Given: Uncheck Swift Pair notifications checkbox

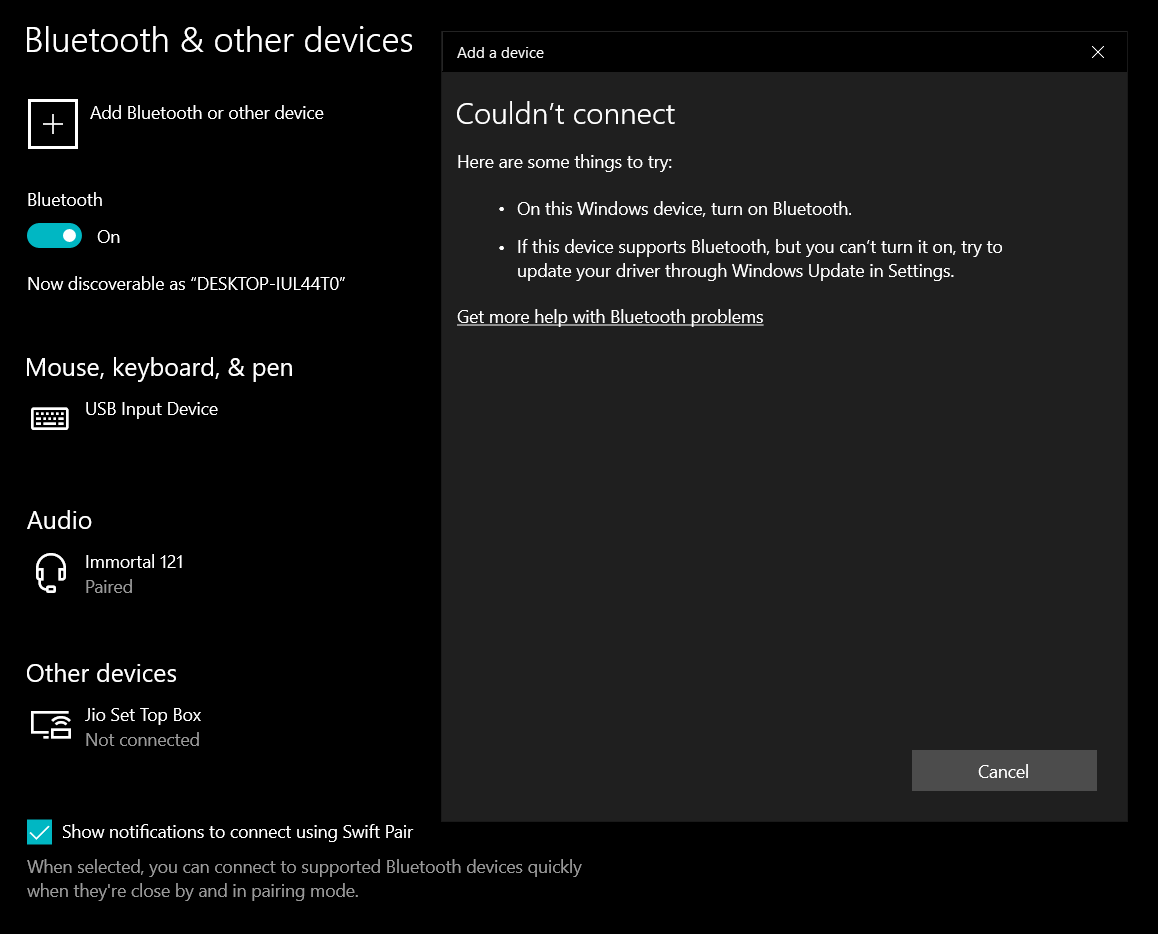Looking at the screenshot, I should [x=39, y=832].
